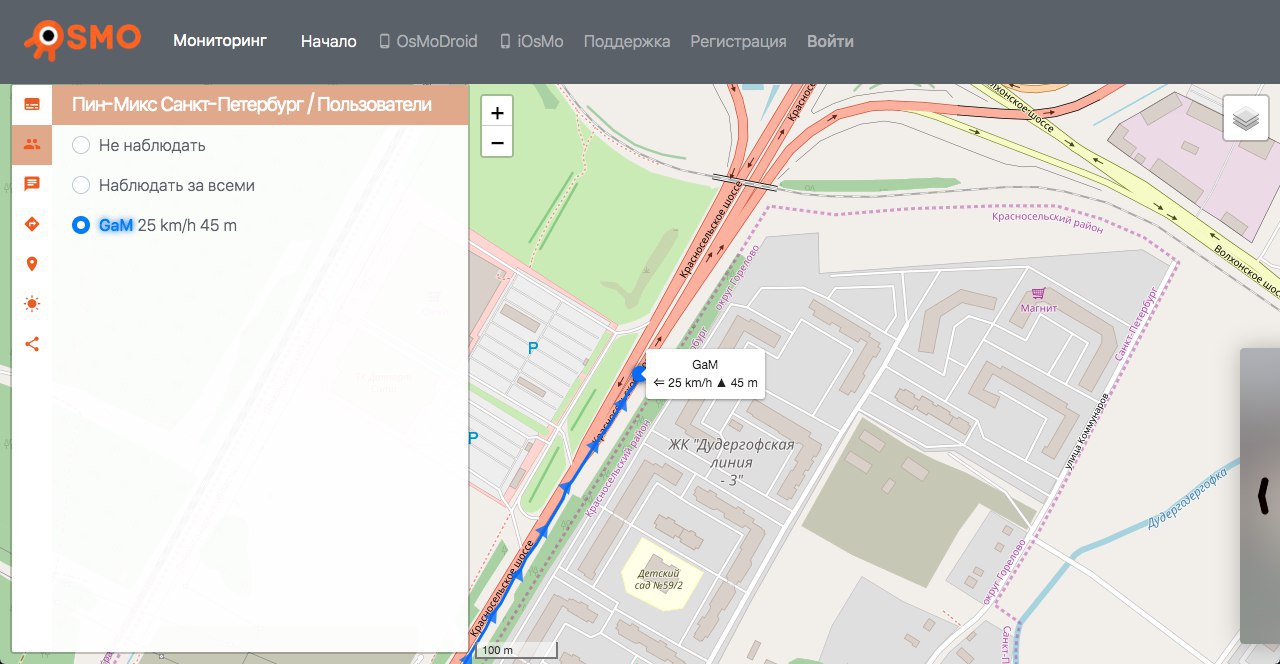Open the Поддержка page

627,41
